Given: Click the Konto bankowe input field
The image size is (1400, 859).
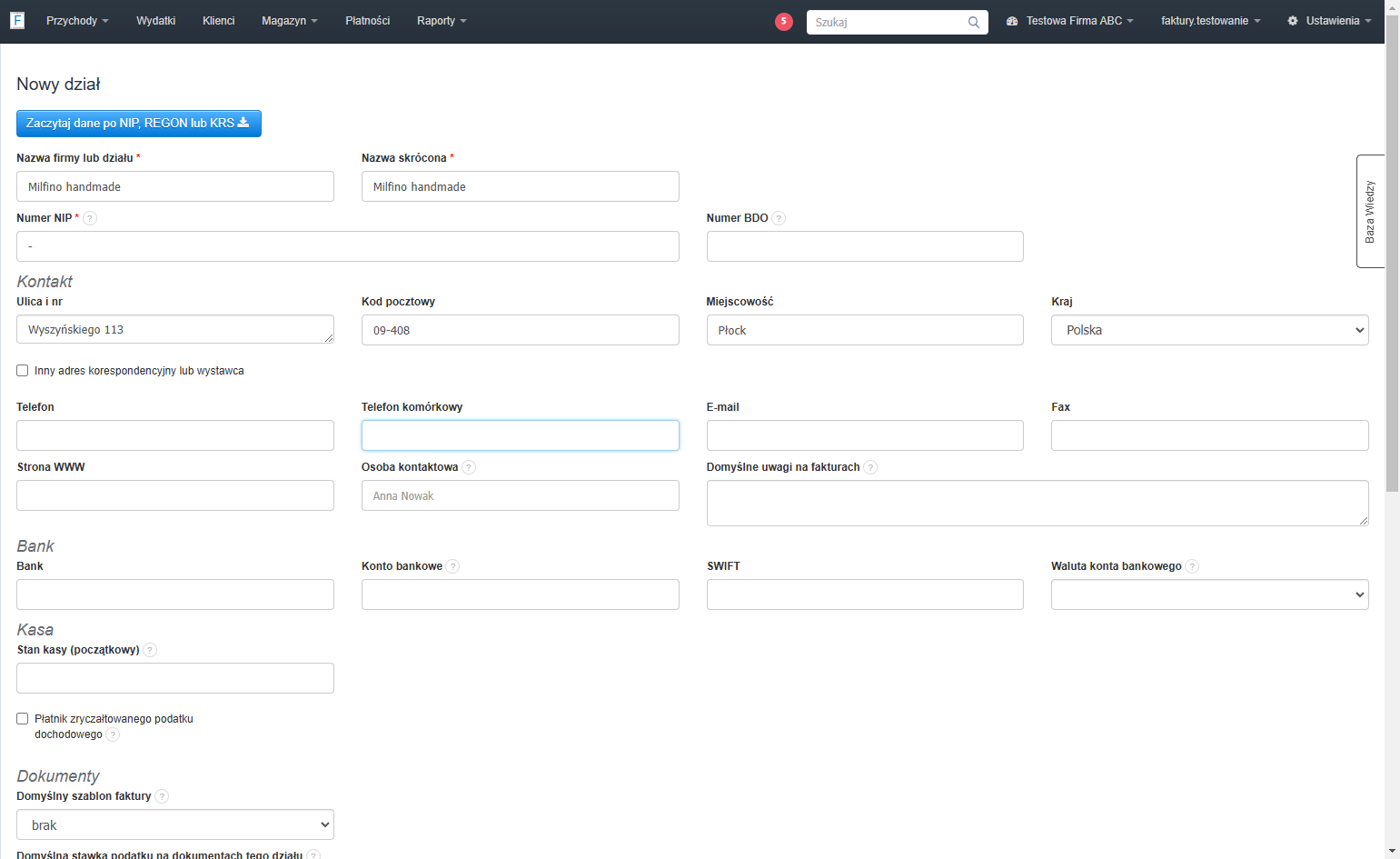Looking at the screenshot, I should coord(521,594).
